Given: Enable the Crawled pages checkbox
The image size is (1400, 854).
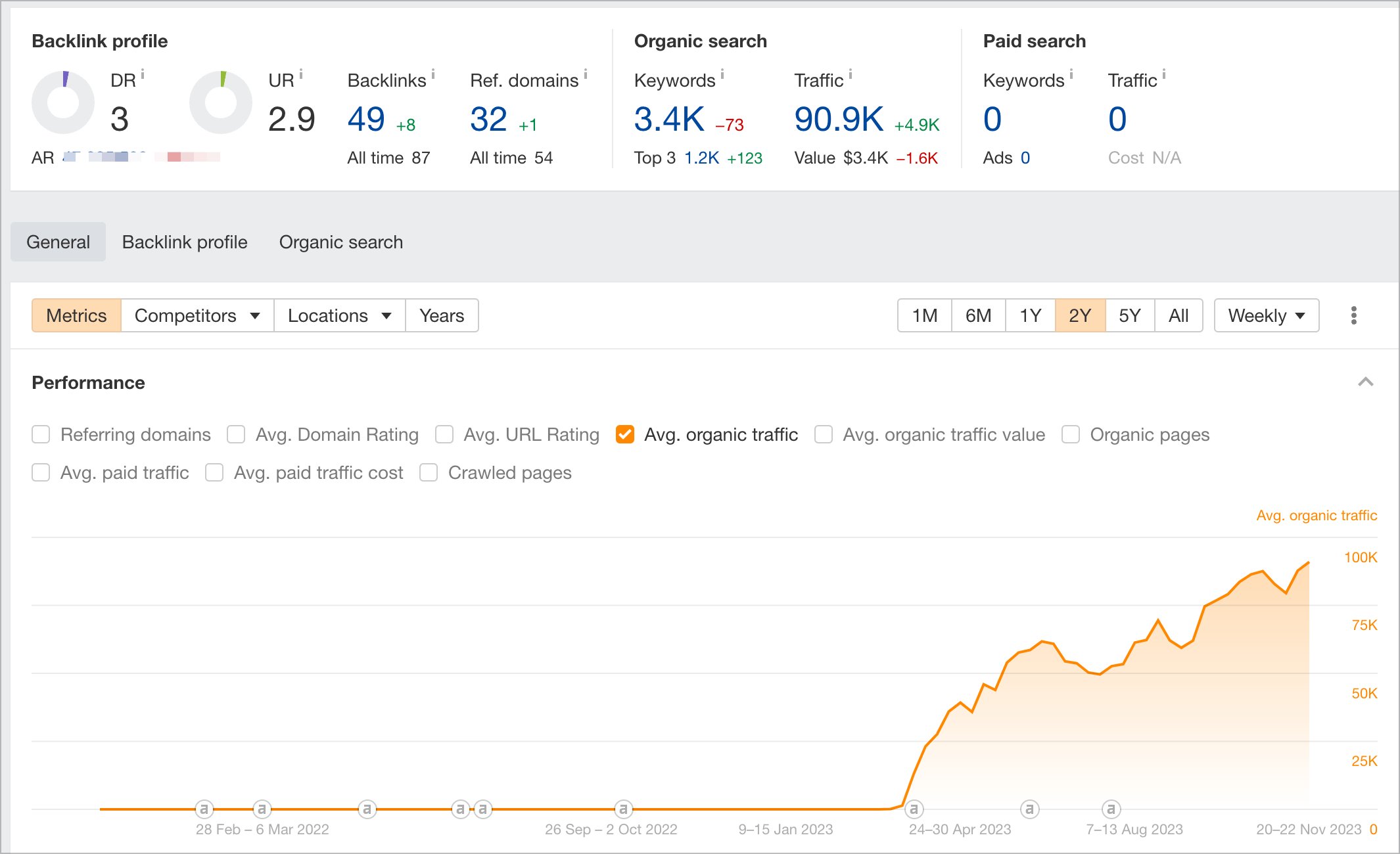Looking at the screenshot, I should pos(429,472).
